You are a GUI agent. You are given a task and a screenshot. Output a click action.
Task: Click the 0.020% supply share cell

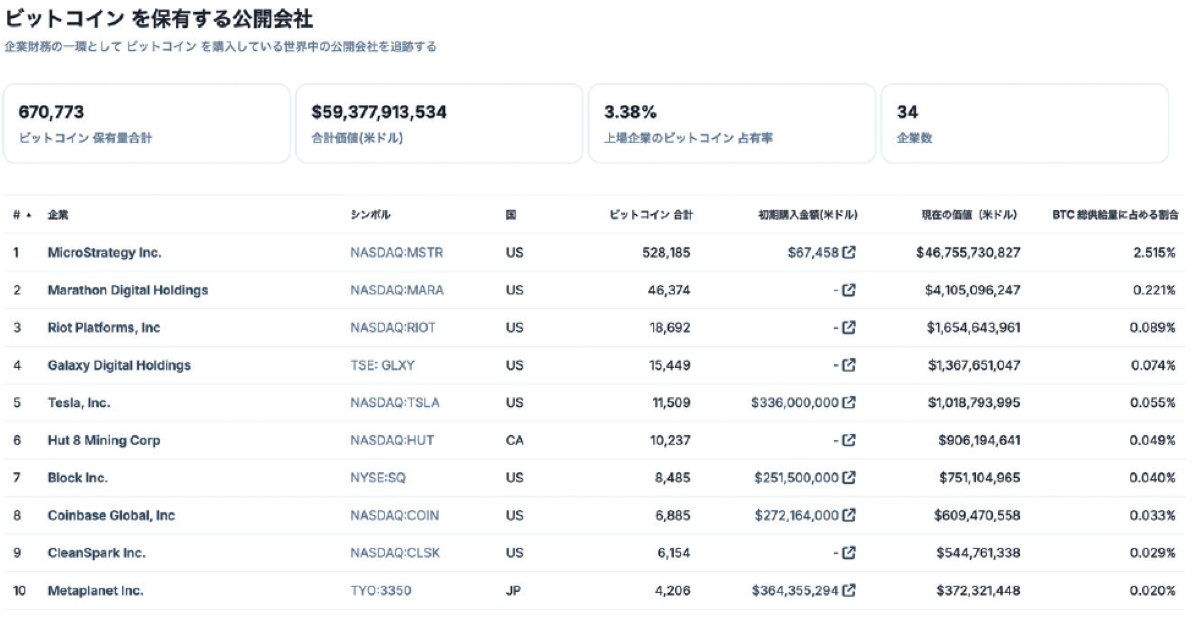1153,590
